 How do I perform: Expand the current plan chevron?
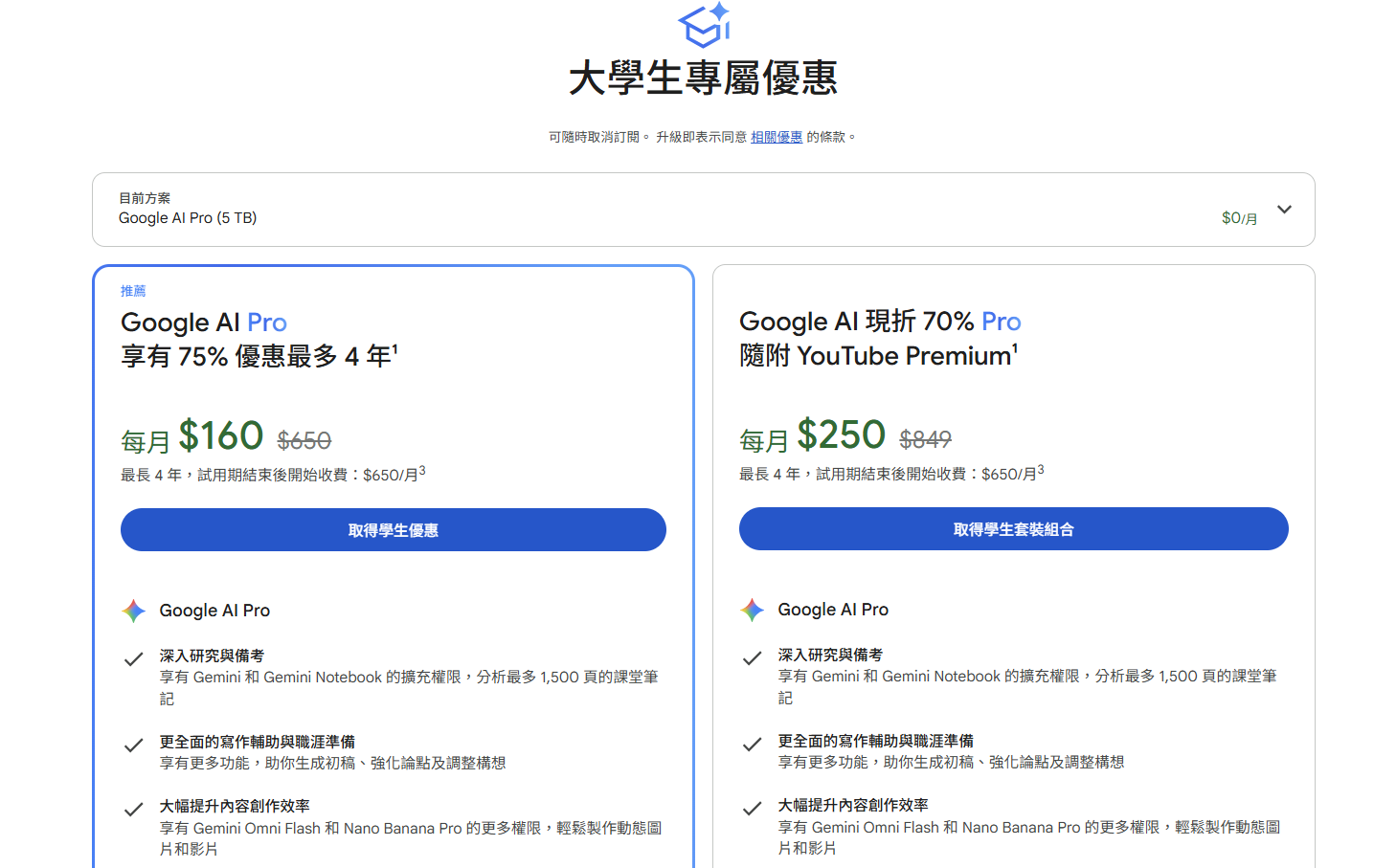tap(1284, 210)
